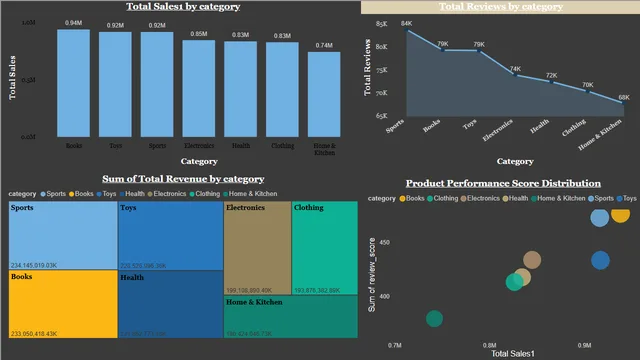This screenshot has height=360, width=640.
Task: Select Health in the revenue treemap legend
Action: click(132, 194)
